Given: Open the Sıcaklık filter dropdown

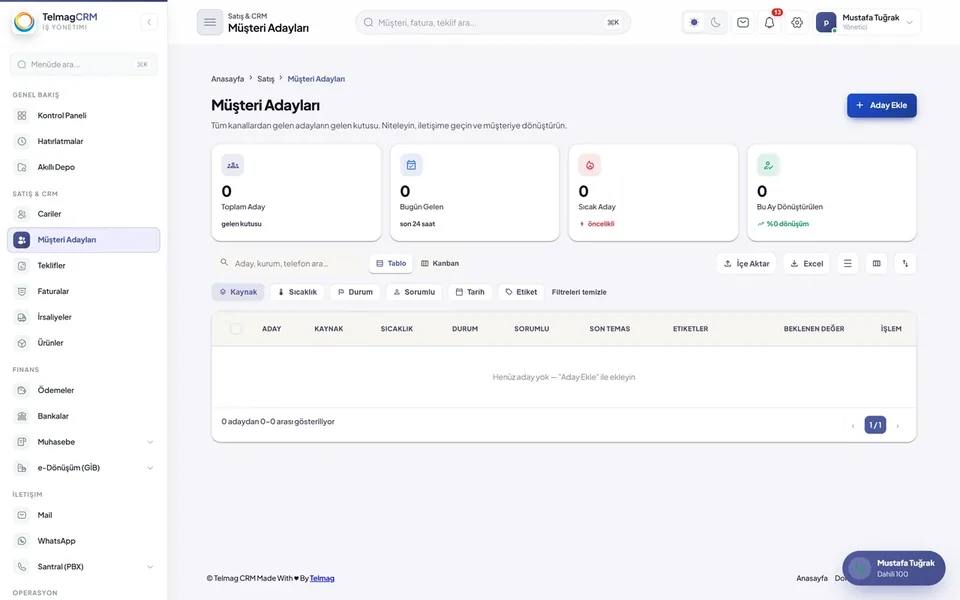Looking at the screenshot, I should (x=297, y=292).
